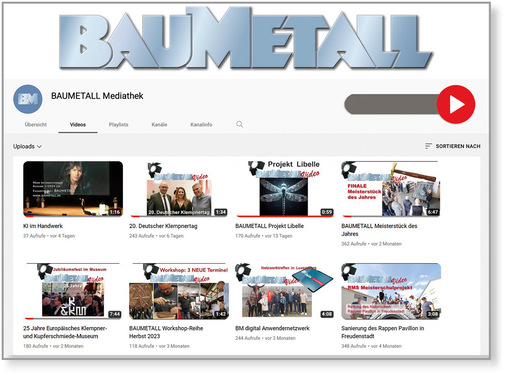Open the Playlists tab
The height and width of the screenshot is (375, 506).
pyautogui.click(x=118, y=124)
